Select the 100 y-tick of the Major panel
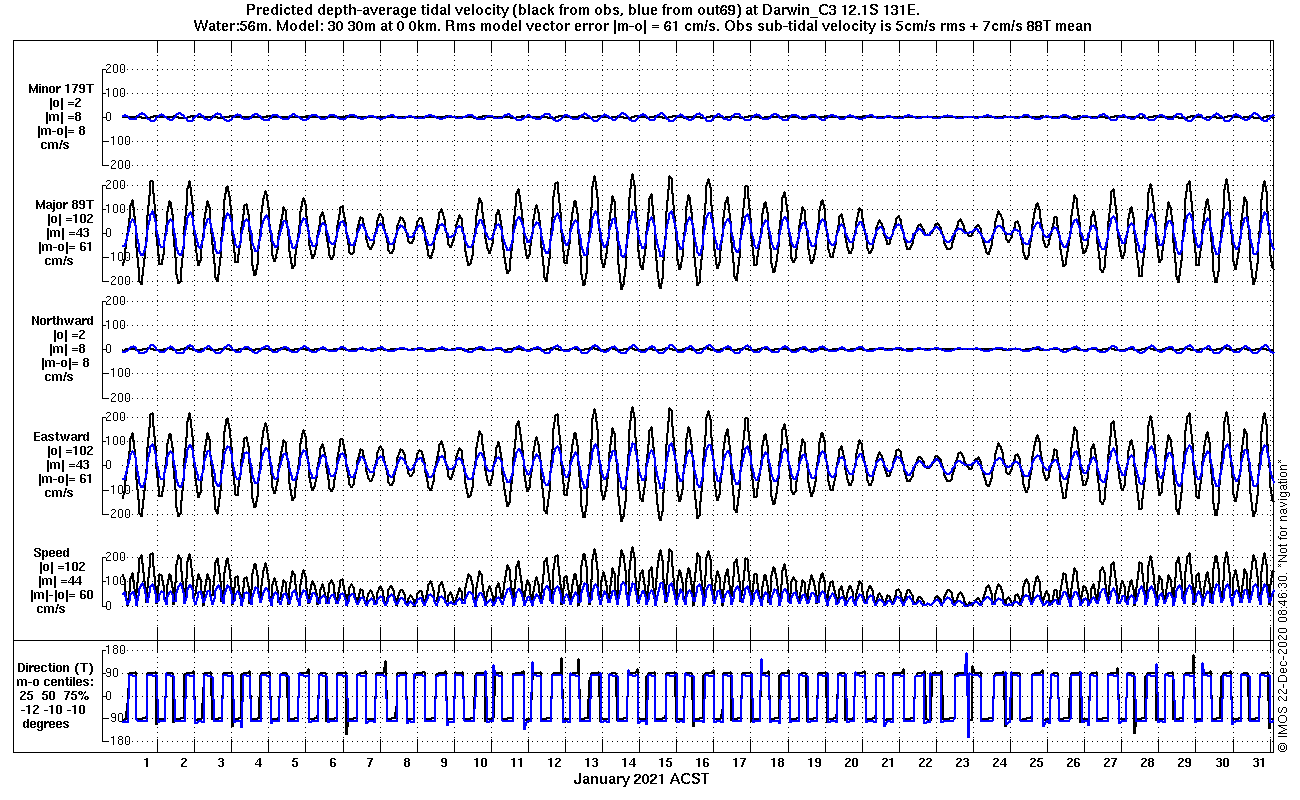 pyautogui.click(x=114, y=208)
